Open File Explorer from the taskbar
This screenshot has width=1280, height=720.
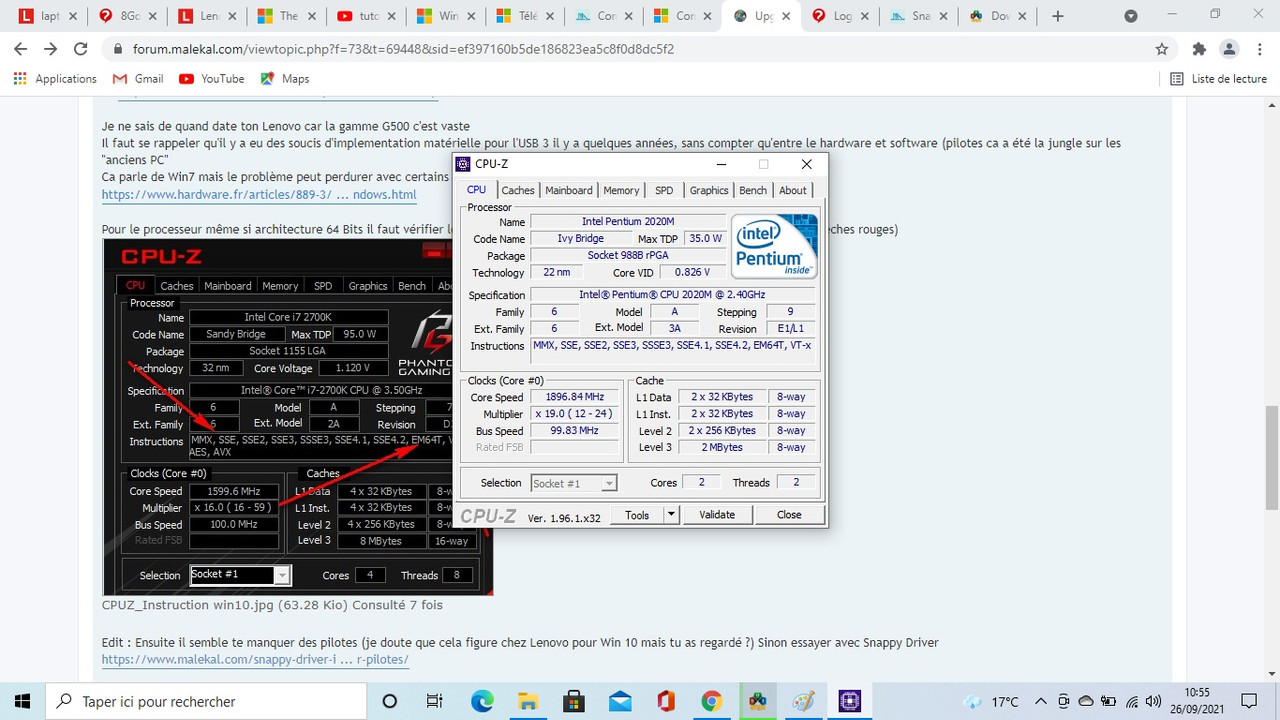[528, 701]
